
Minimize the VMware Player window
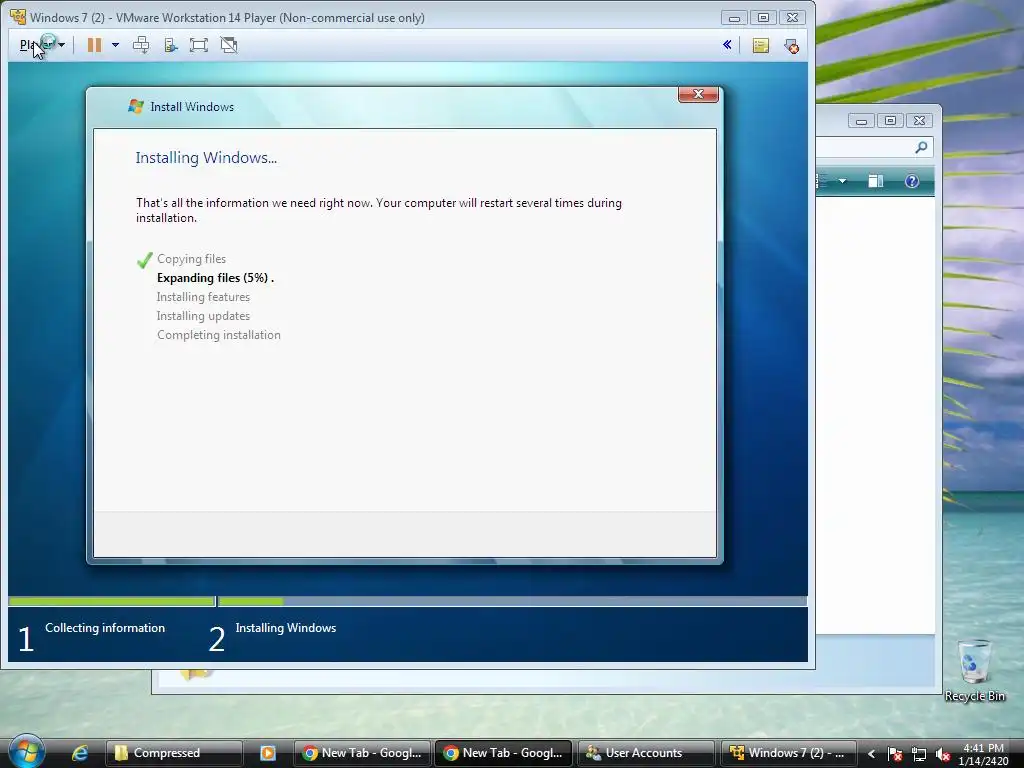(734, 18)
